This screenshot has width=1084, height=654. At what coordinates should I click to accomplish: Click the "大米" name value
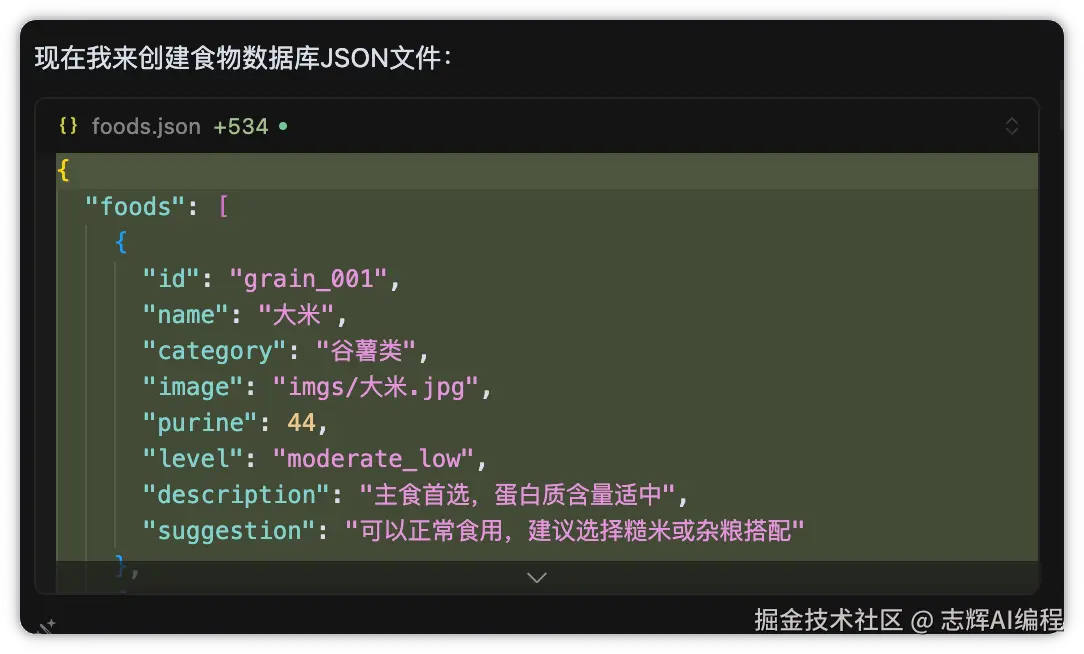296,315
